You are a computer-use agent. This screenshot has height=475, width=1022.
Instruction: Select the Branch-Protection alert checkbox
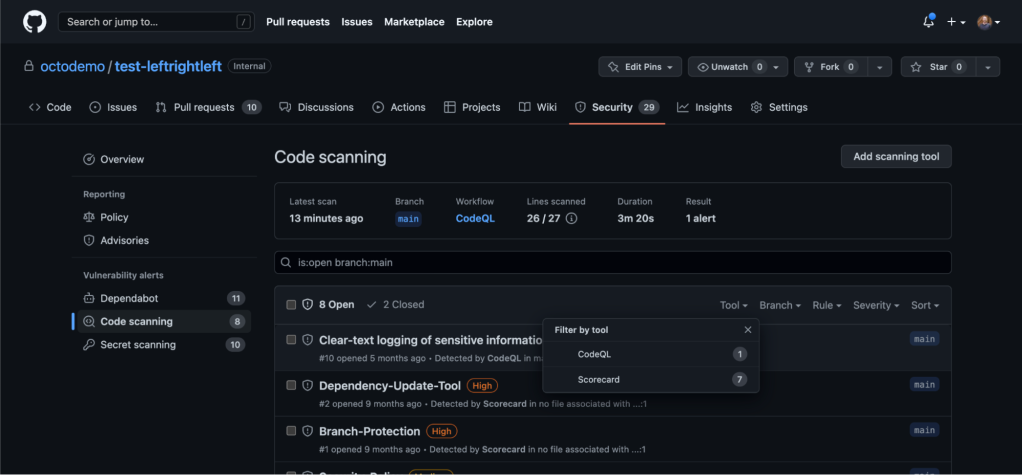click(x=291, y=431)
